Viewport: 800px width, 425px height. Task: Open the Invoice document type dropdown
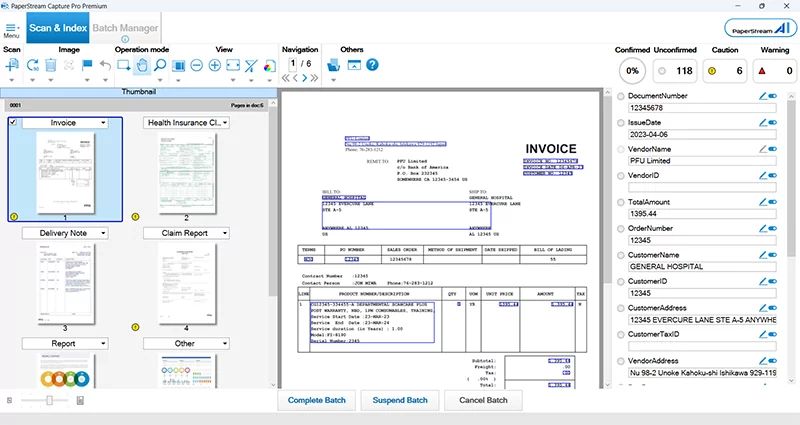pos(104,122)
